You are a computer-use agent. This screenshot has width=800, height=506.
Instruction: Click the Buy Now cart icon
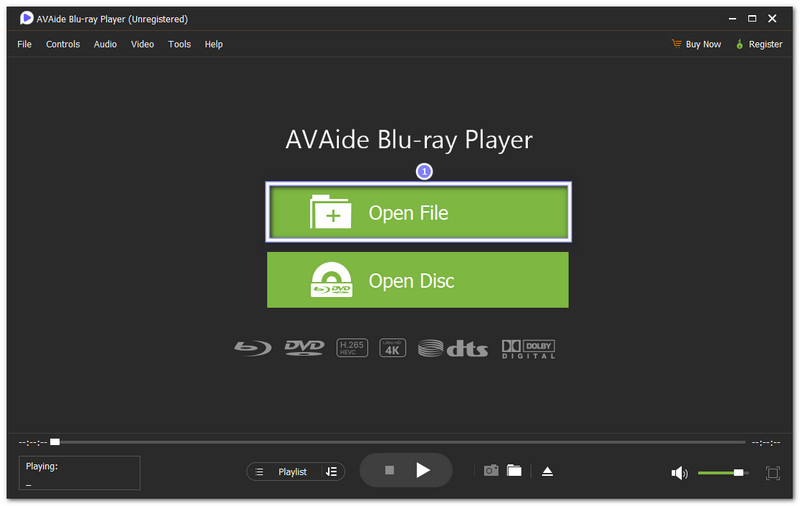[x=677, y=44]
